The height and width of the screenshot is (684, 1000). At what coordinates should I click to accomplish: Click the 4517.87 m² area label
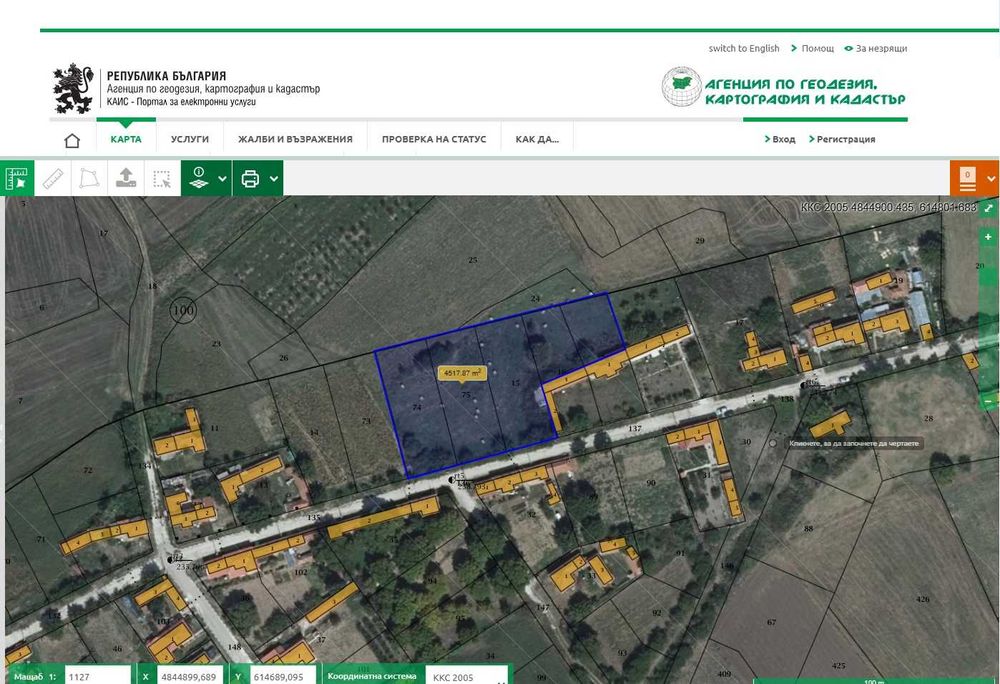point(462,373)
